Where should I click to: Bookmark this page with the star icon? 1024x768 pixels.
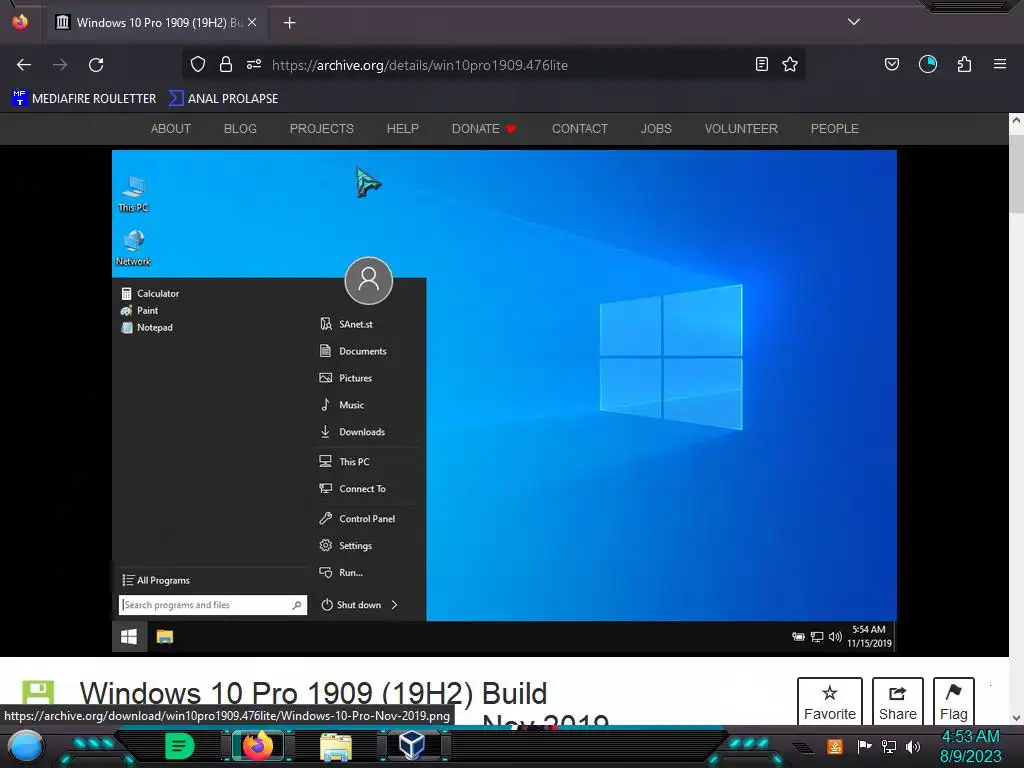click(x=790, y=64)
